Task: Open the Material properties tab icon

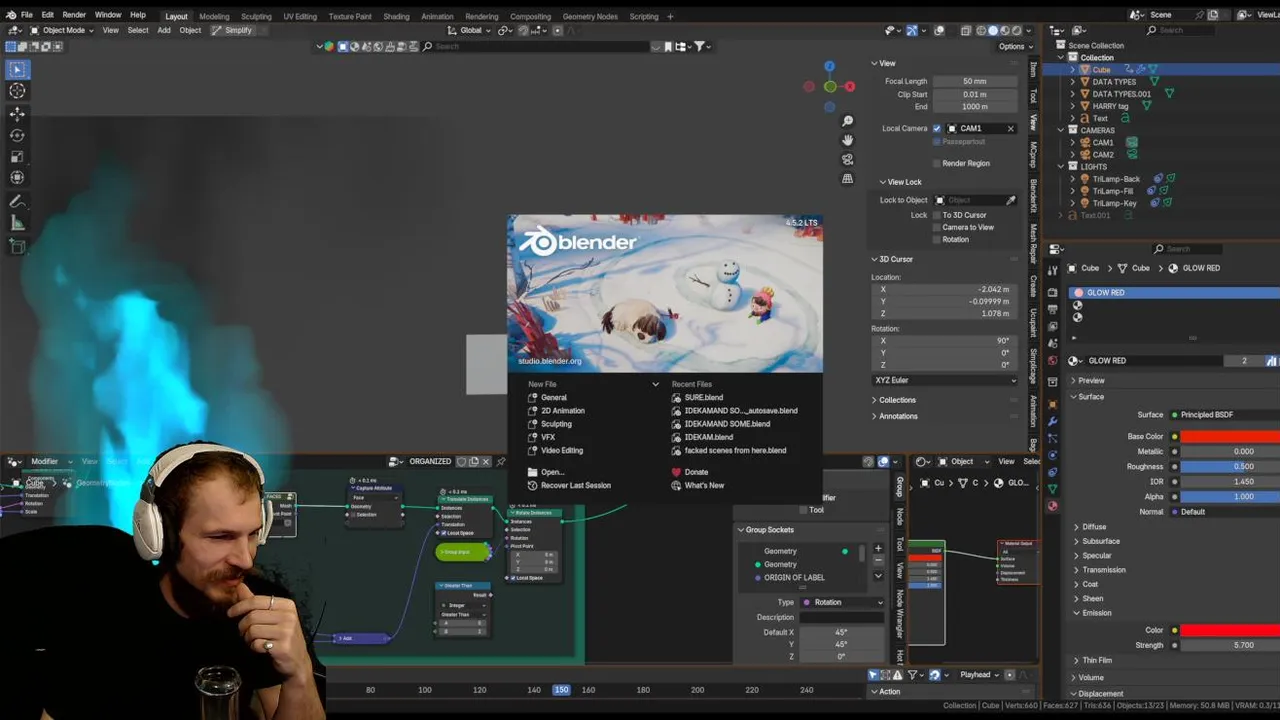Action: tap(1052, 506)
